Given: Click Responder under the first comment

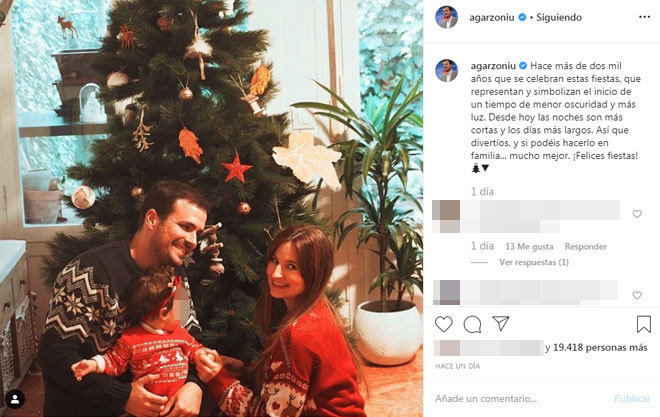Looking at the screenshot, I should pos(585,247).
